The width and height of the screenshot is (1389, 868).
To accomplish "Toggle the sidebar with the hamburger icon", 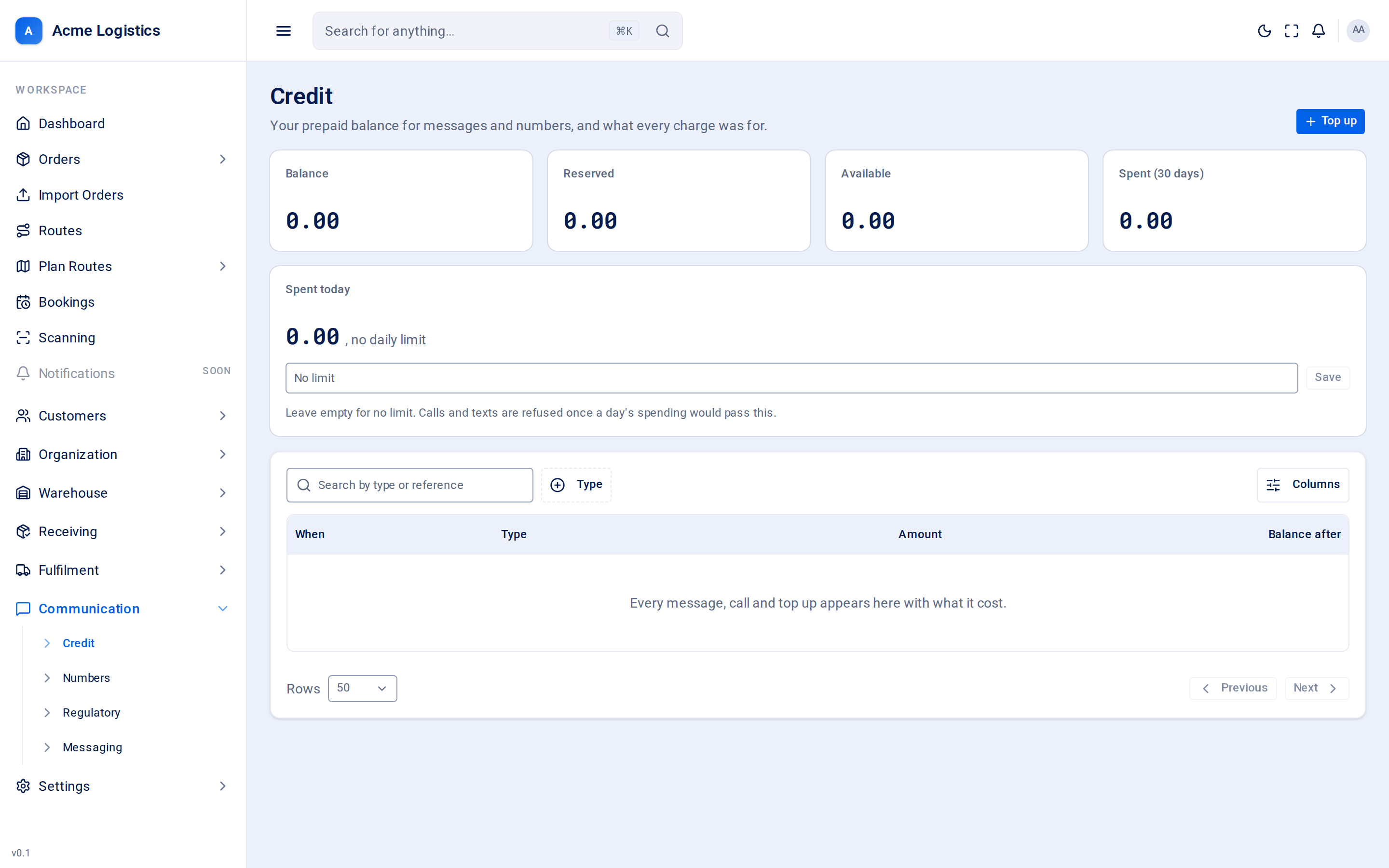I will coord(284,31).
